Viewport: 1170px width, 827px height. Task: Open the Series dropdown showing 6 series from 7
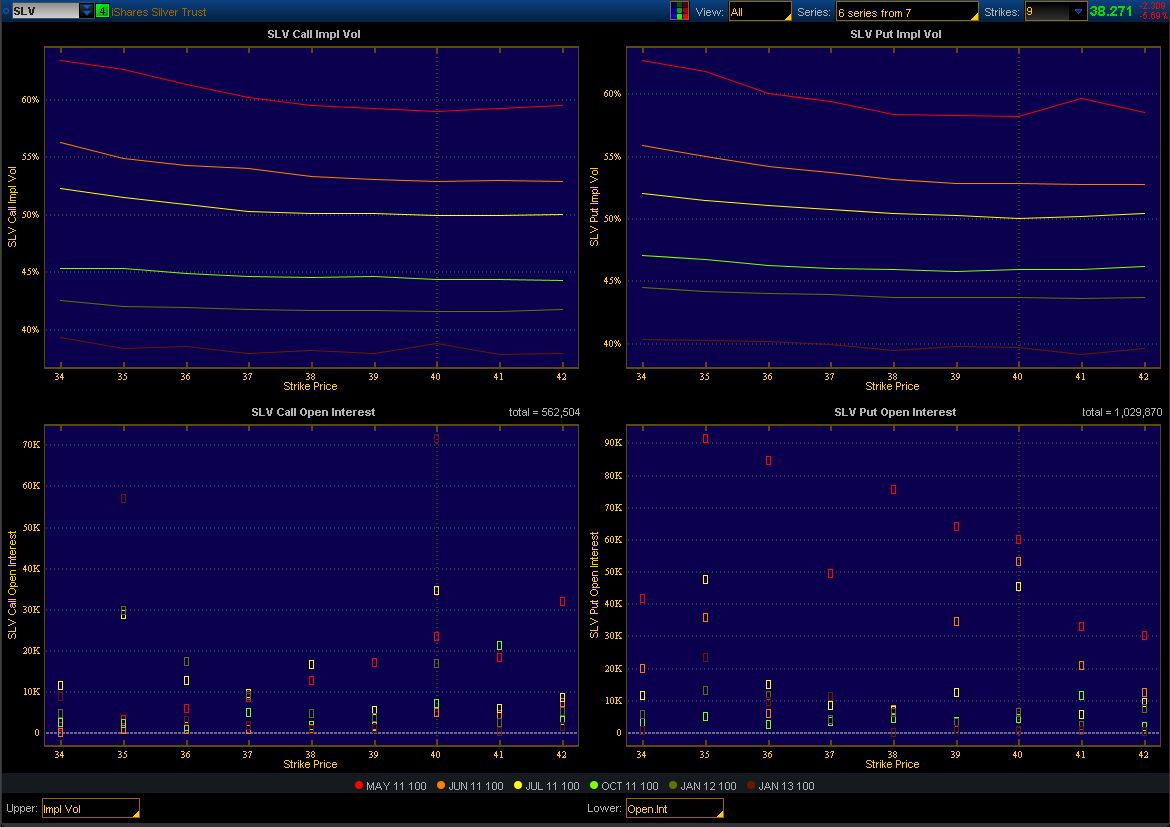pos(907,12)
